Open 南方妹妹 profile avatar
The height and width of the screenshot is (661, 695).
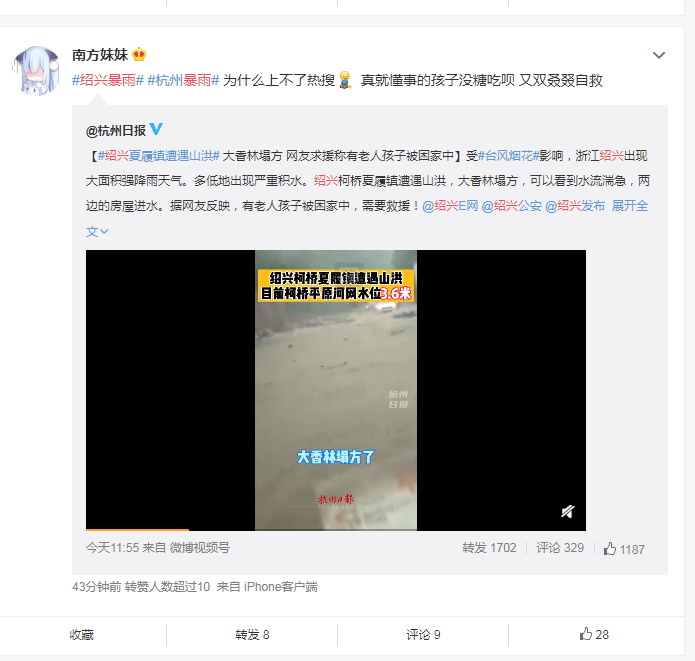[37, 70]
